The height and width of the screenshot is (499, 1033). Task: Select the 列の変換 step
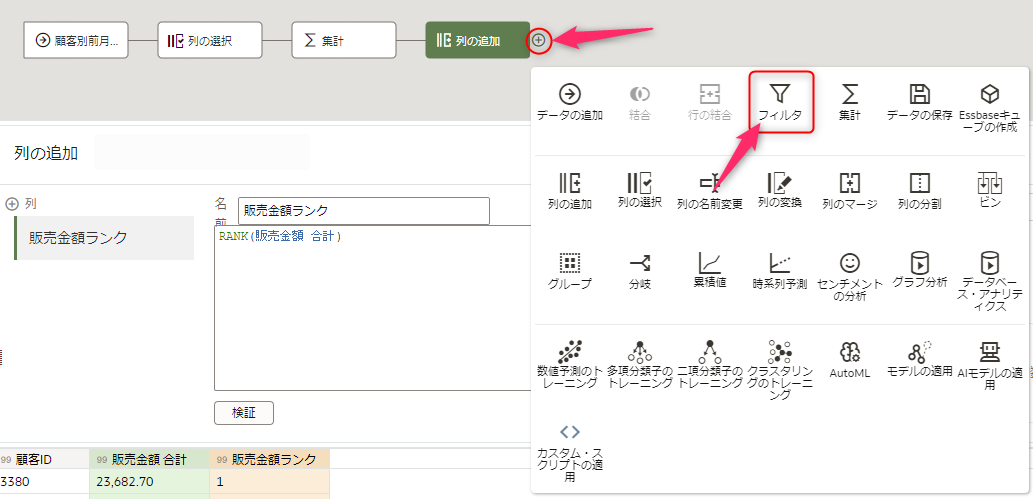tap(780, 191)
